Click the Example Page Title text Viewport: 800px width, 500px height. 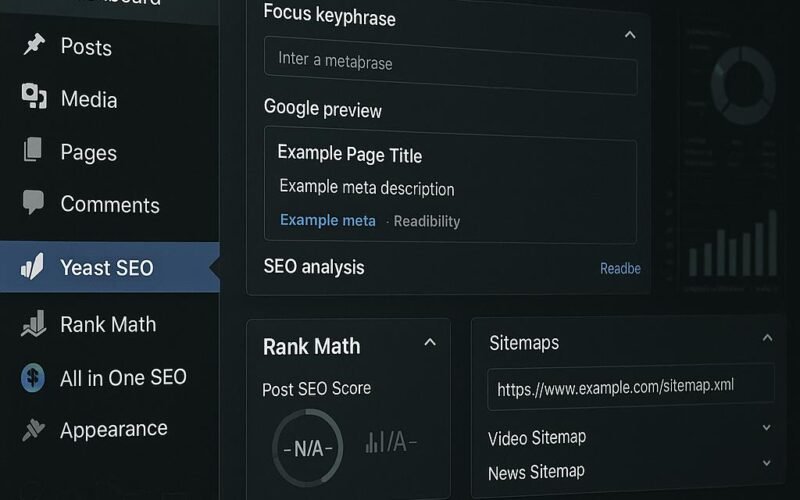[349, 154]
